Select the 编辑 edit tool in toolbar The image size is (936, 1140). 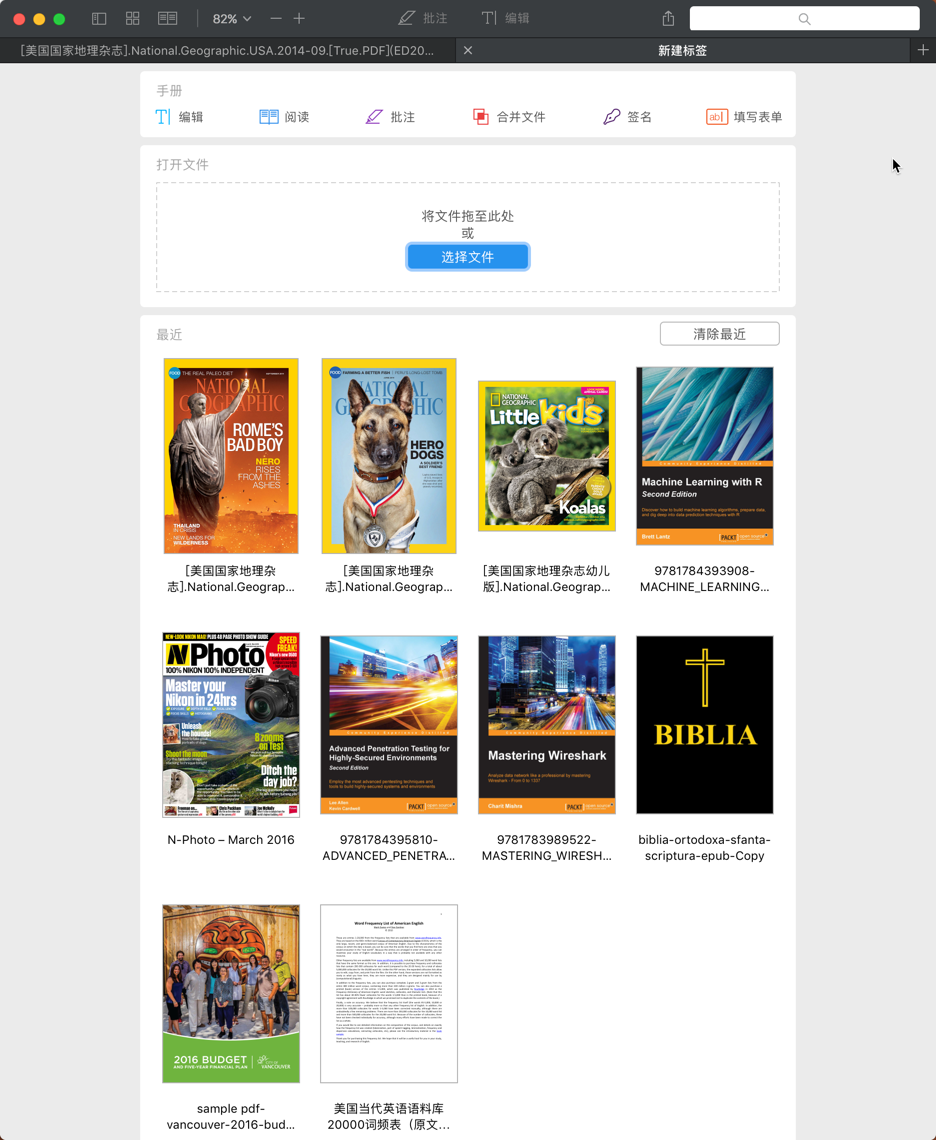click(505, 18)
